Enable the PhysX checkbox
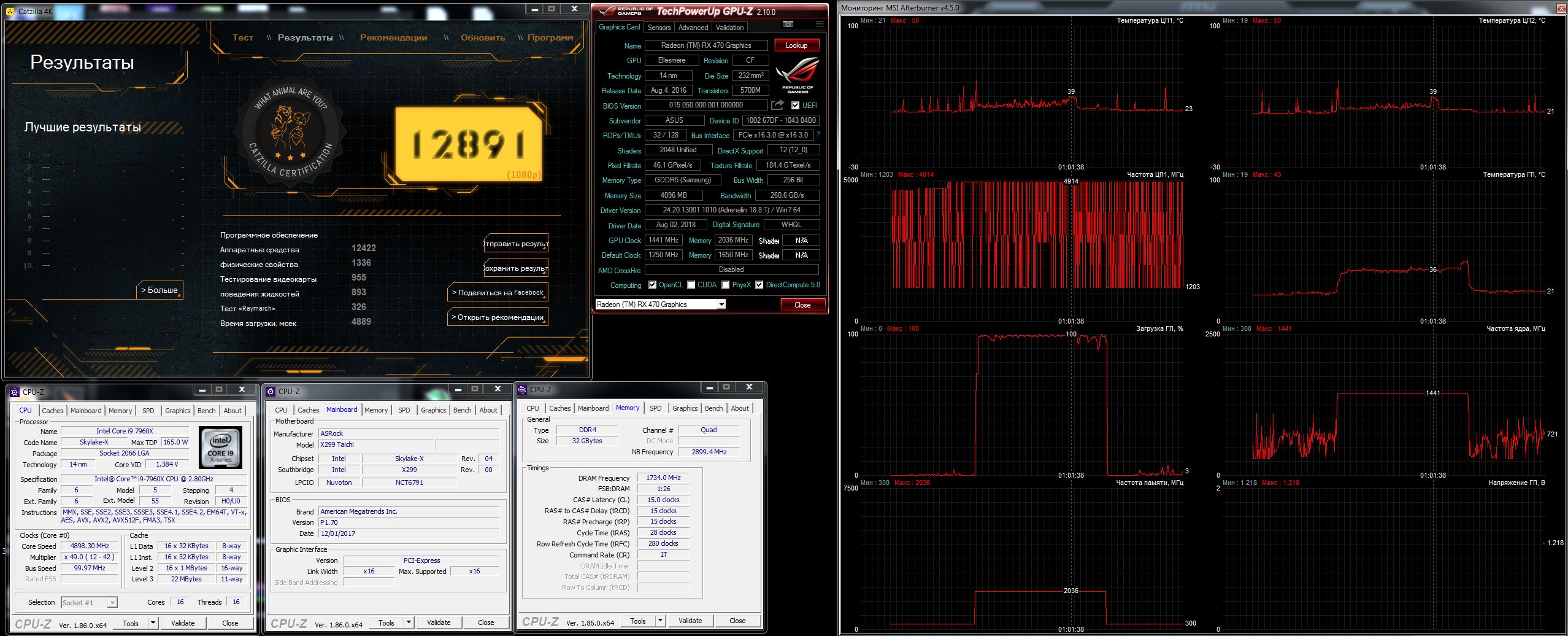1568x636 pixels. click(726, 285)
